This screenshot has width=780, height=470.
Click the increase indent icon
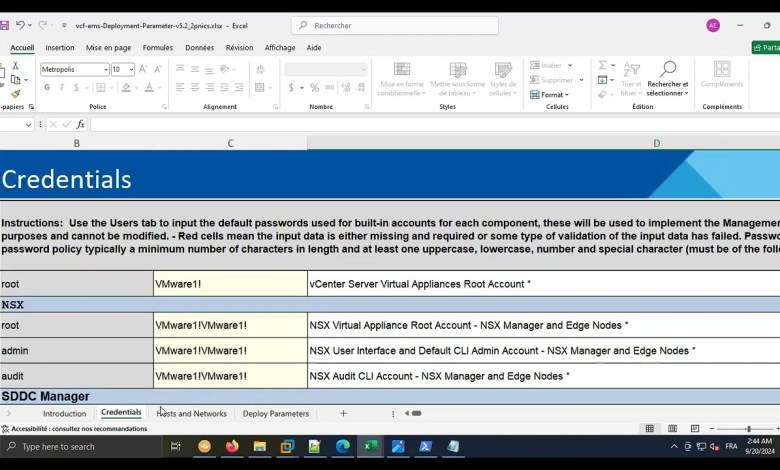pyautogui.click(x=239, y=88)
